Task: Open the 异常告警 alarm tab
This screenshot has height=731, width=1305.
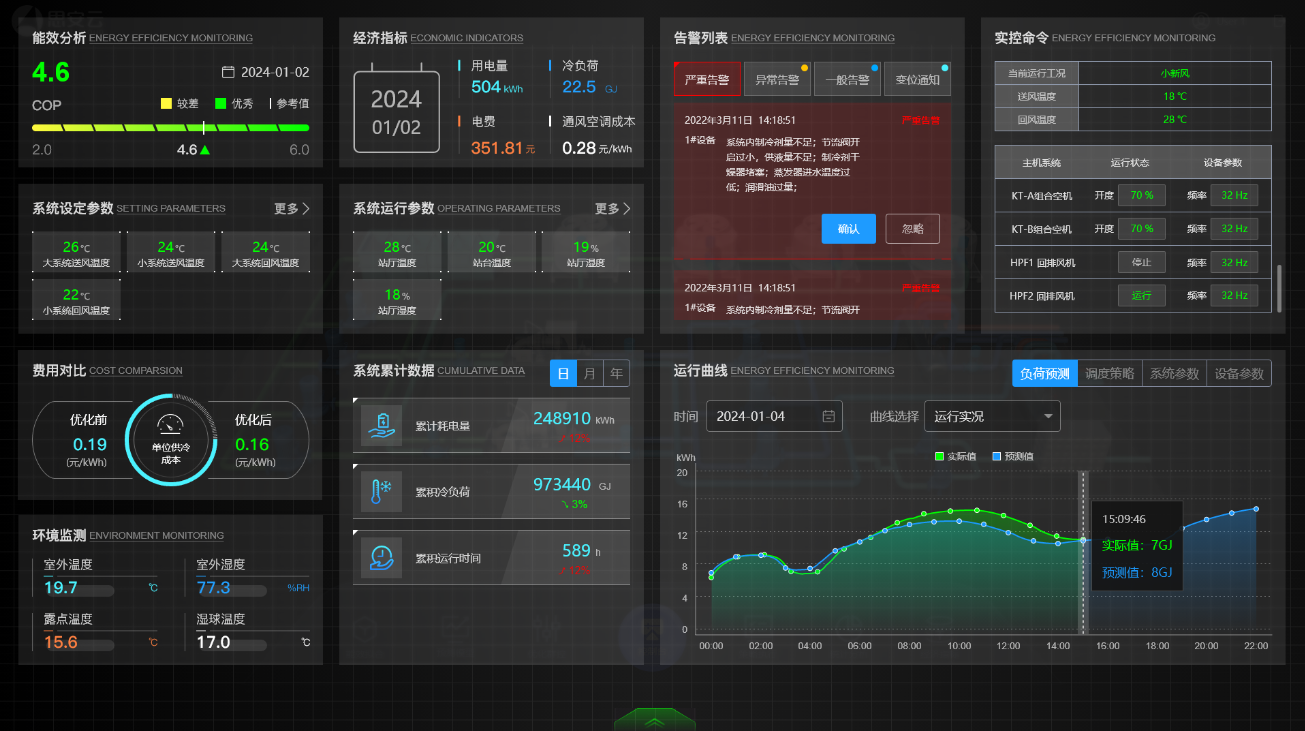Action: click(777, 79)
